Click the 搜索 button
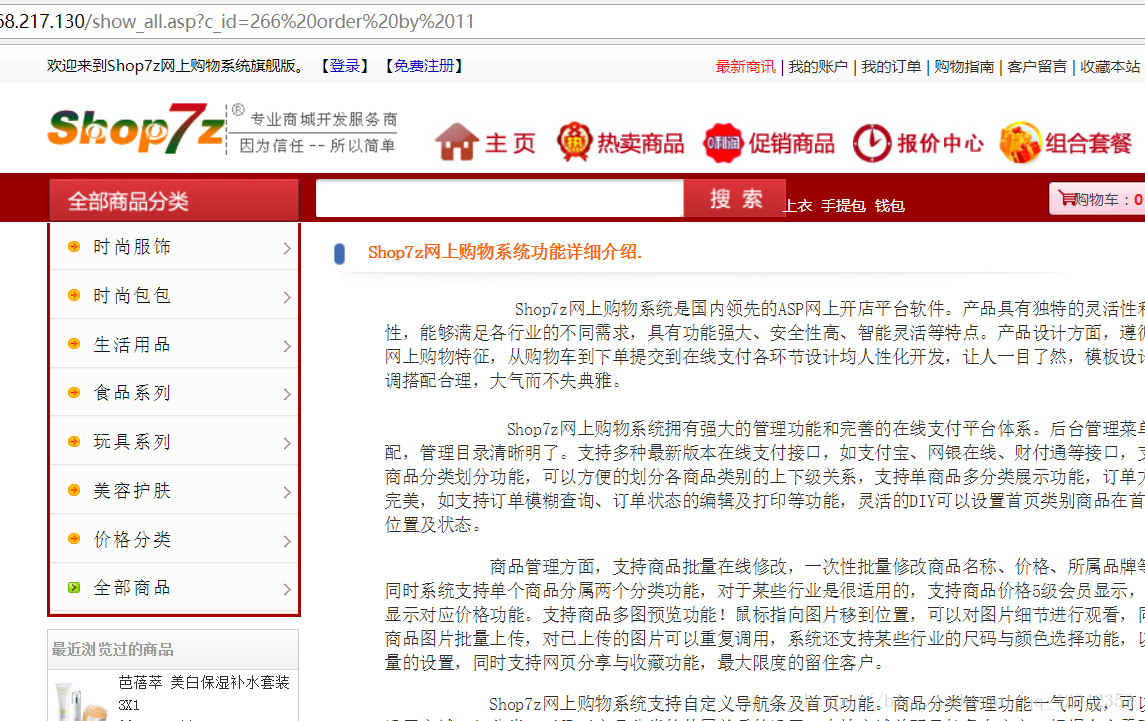Screen dimensions: 1145x721 click(735, 198)
